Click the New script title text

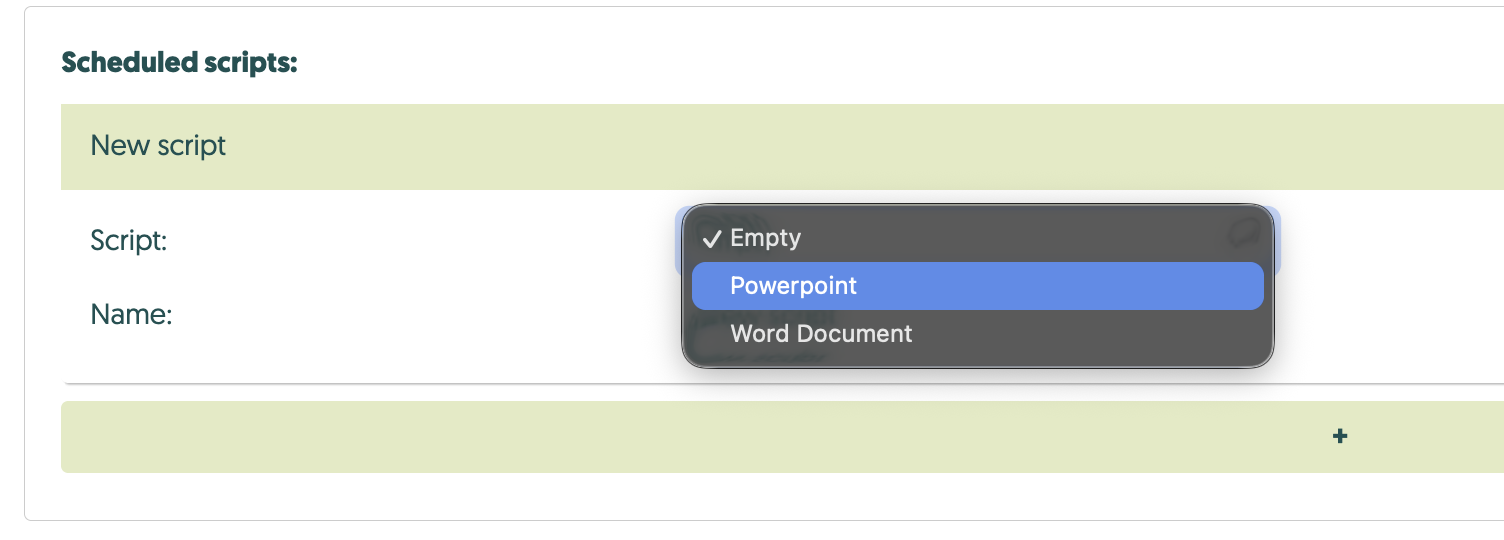pyautogui.click(x=158, y=146)
